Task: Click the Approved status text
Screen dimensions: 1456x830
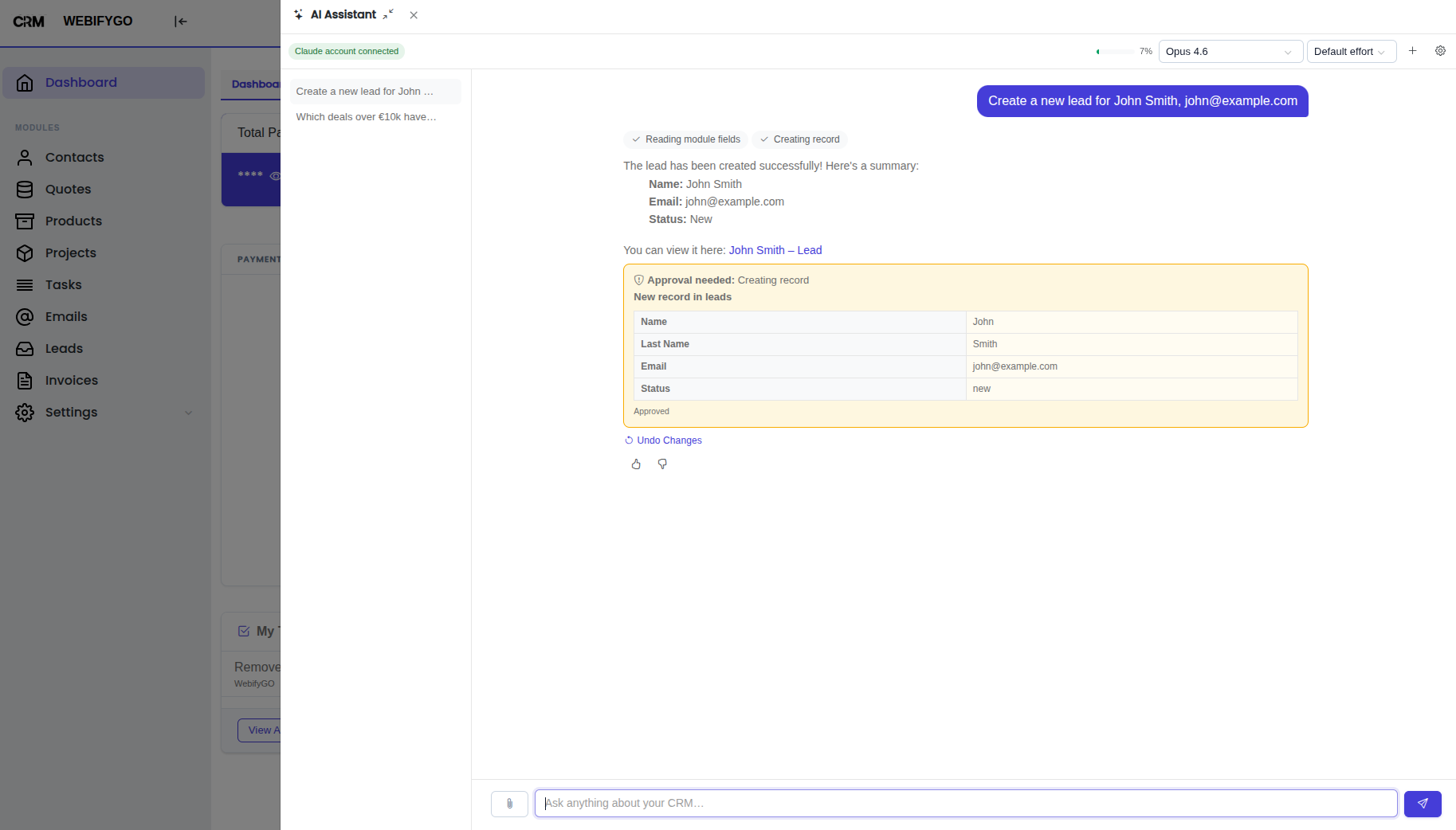Action: click(651, 412)
